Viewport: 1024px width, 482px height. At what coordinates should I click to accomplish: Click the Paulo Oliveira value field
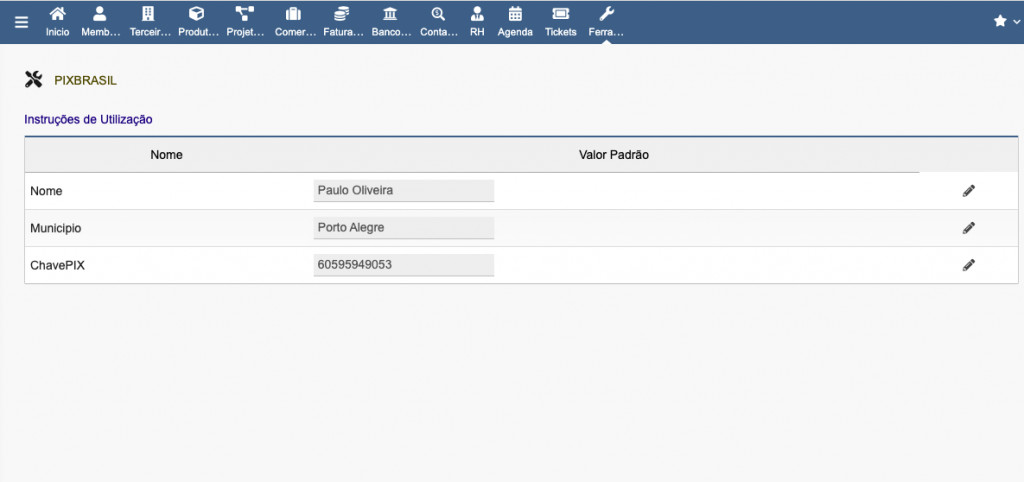[x=403, y=190]
